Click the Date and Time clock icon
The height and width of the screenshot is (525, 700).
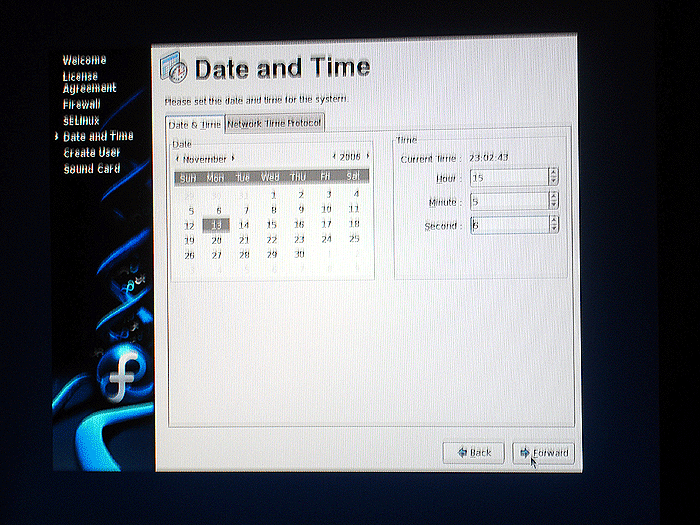173,68
